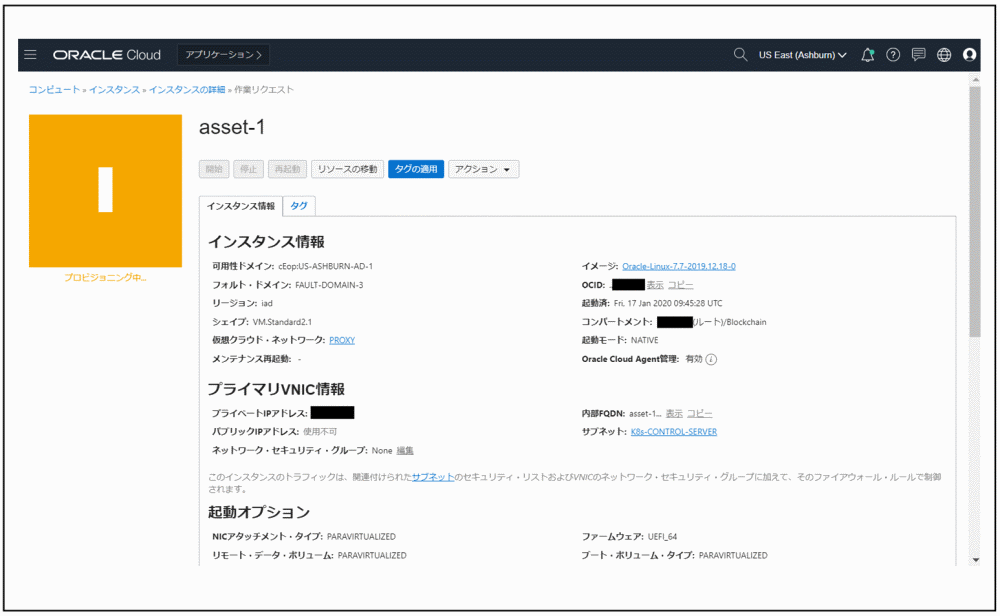Click the cEop:US-ASHBURN-AD-1 value

coord(325,266)
